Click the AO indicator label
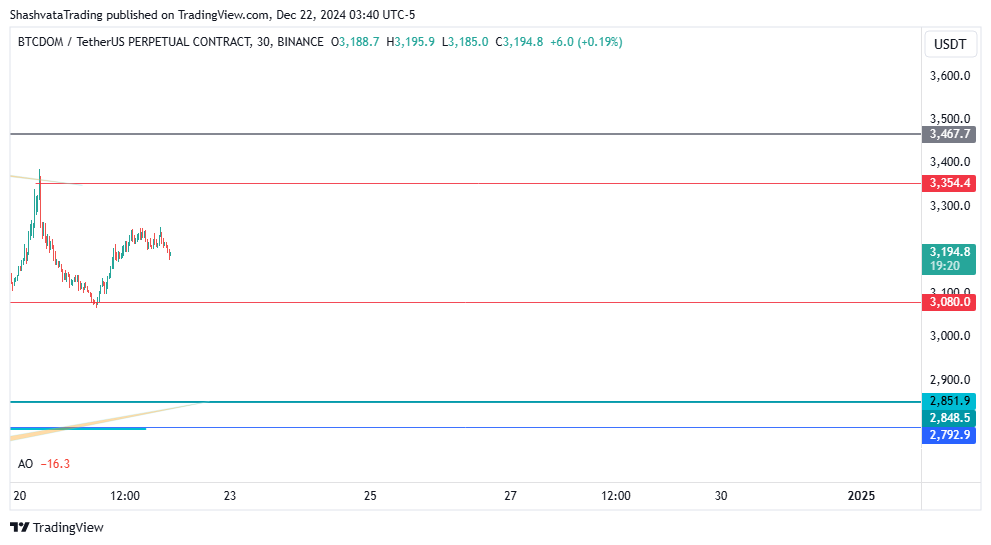Screen dimensions: 991x545 [x=25, y=464]
